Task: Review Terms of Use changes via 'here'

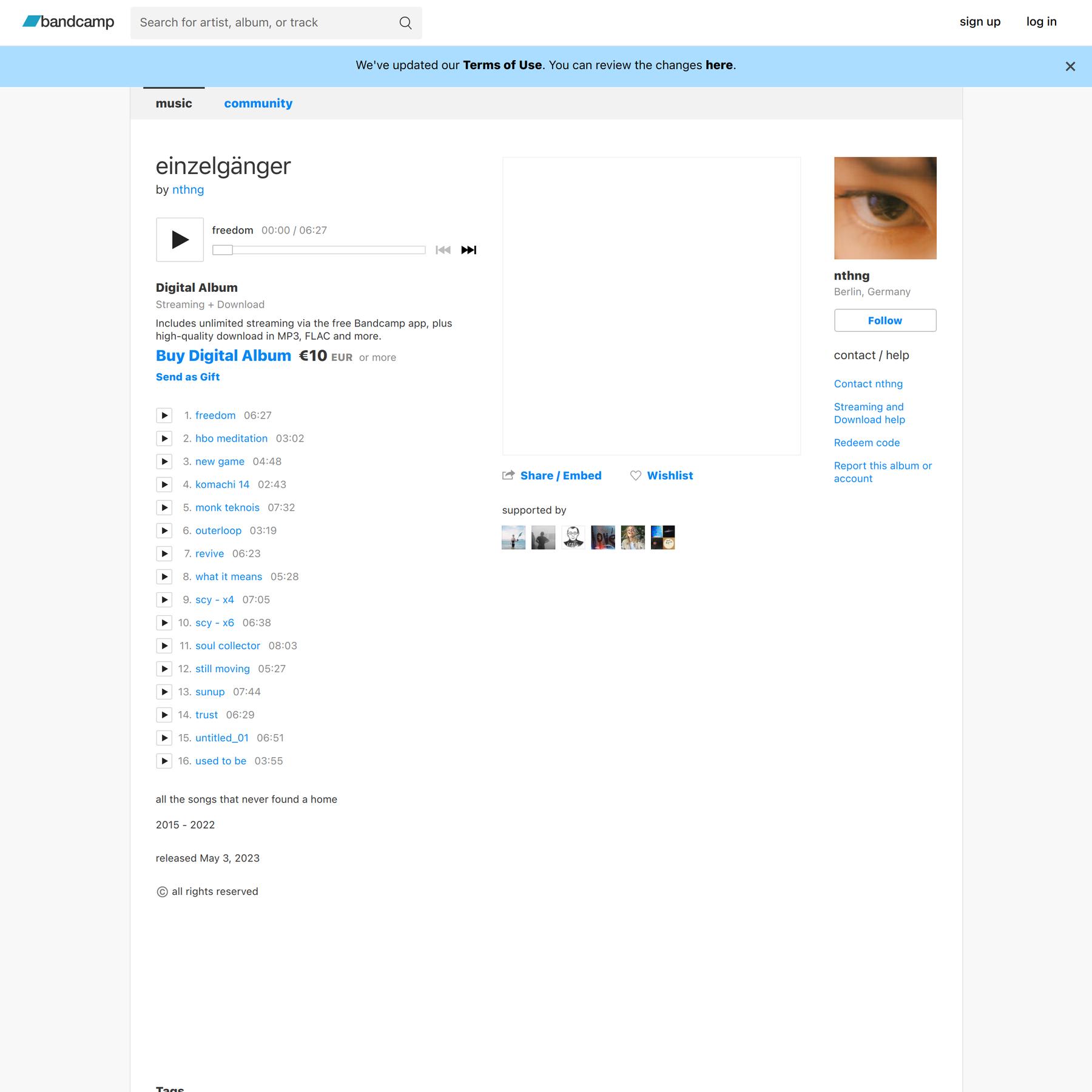Action: [719, 66]
